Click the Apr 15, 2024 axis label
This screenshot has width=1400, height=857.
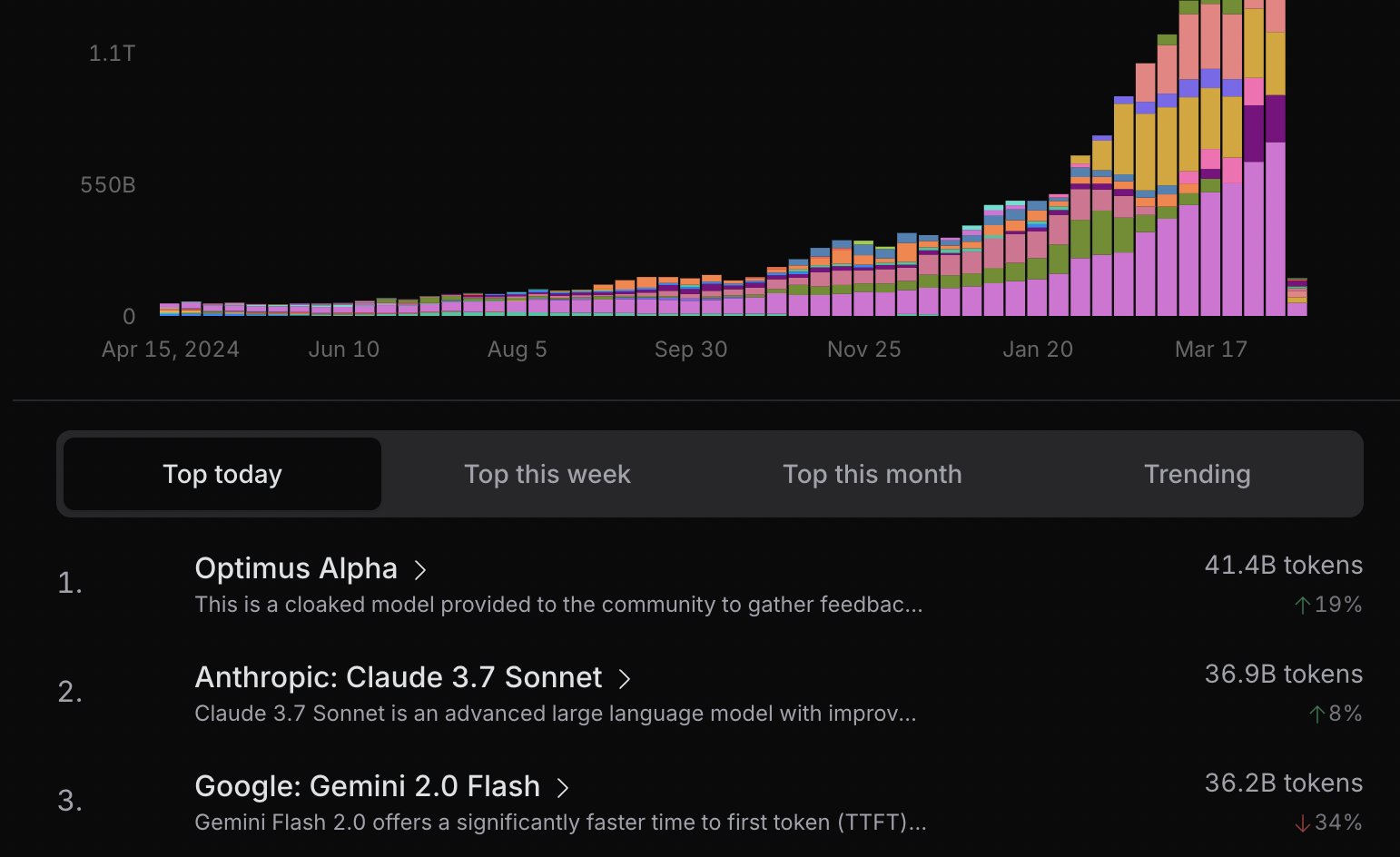pos(171,350)
